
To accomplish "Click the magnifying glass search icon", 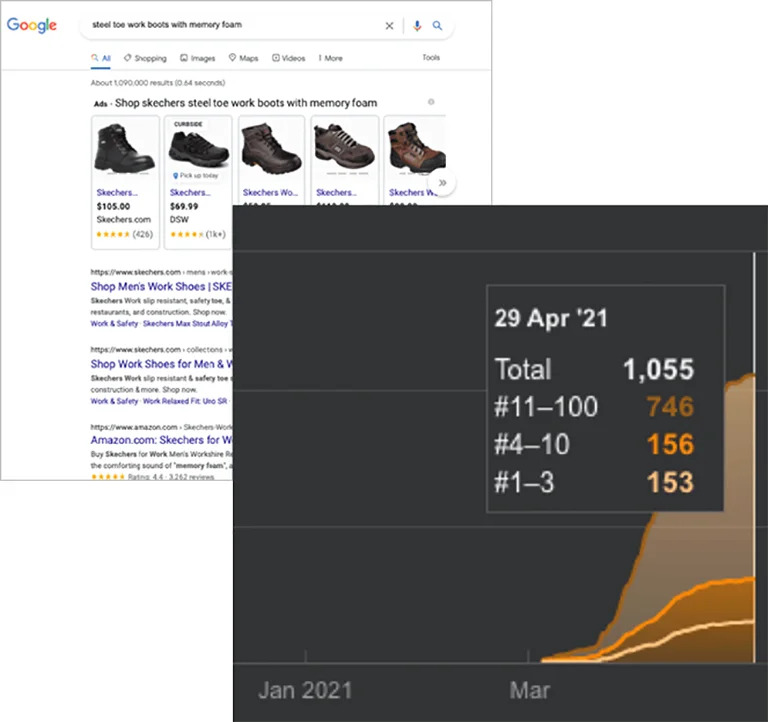I will pos(437,25).
